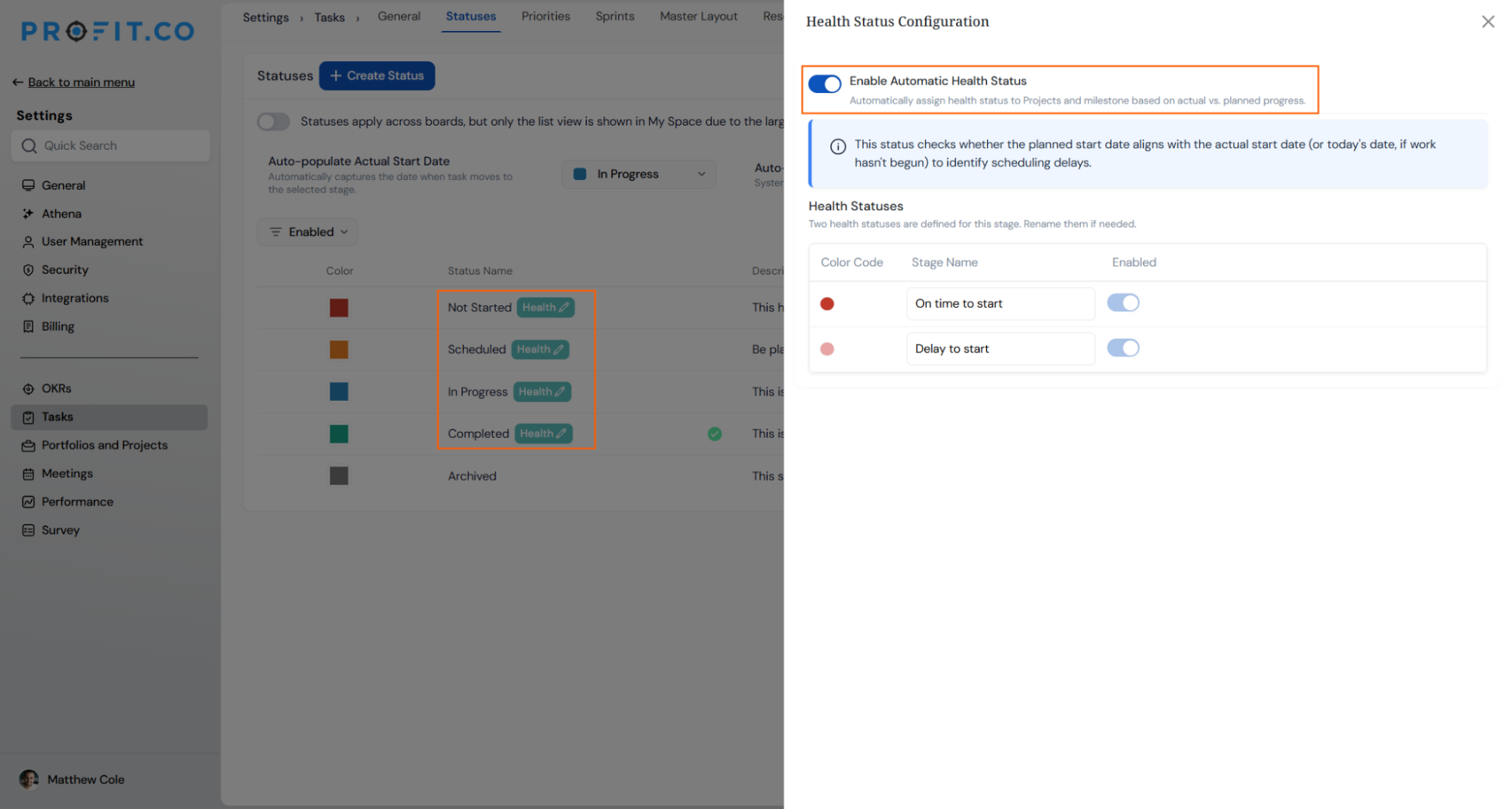Open the Statuses tab

[x=470, y=16]
